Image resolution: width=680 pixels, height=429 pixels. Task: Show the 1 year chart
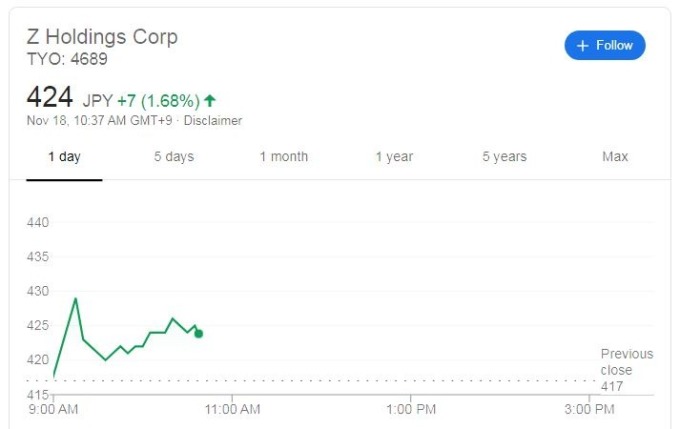[x=394, y=156]
